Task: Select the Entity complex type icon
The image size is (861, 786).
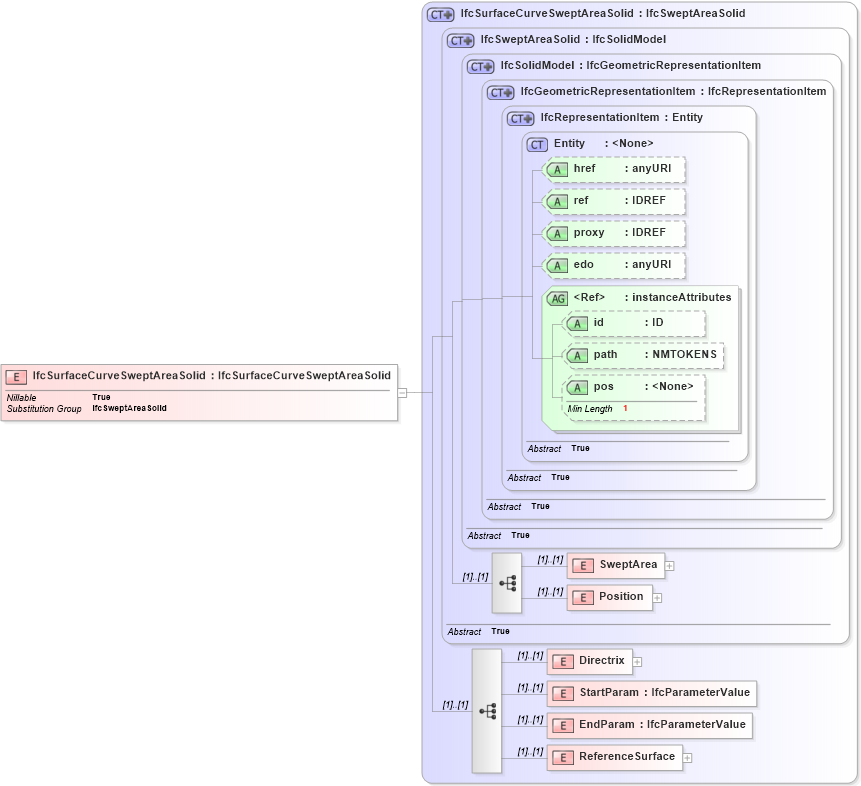Action: (x=537, y=143)
